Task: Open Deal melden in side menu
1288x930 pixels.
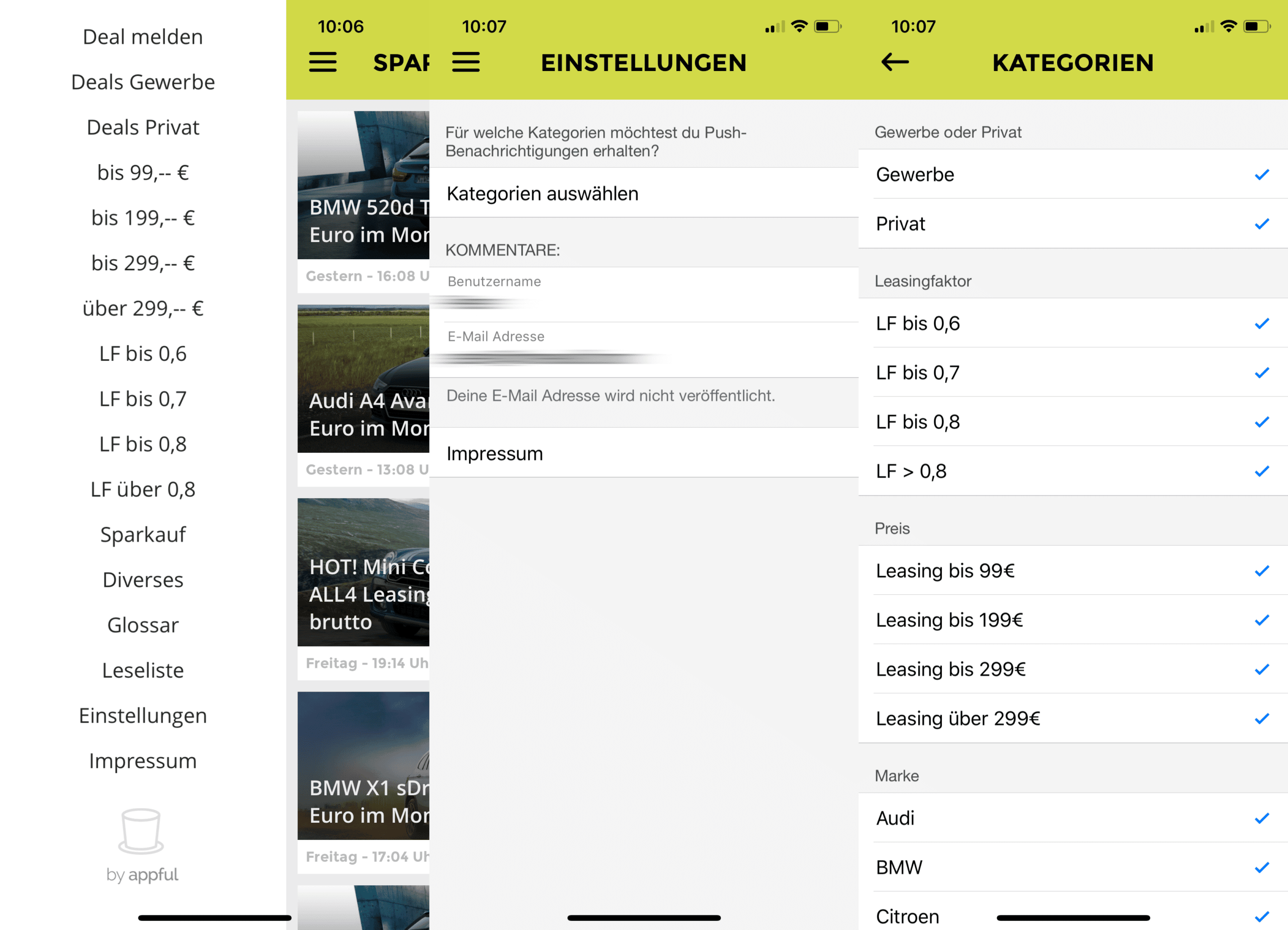Action: point(143,37)
